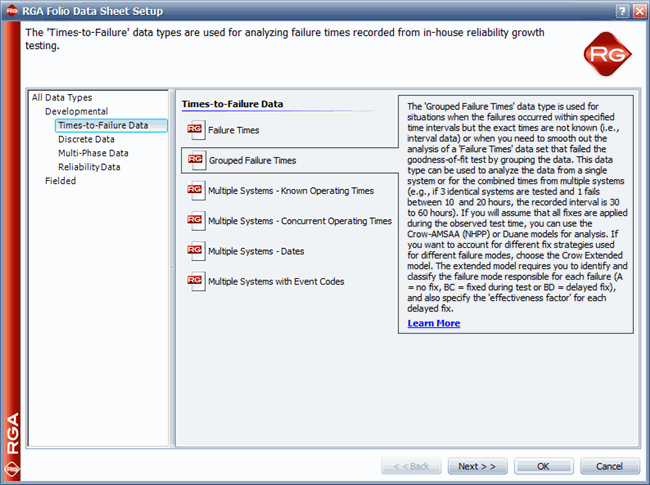Screen dimensions: 650x485
Task: Expand the Fielded category
Action: (x=60, y=181)
